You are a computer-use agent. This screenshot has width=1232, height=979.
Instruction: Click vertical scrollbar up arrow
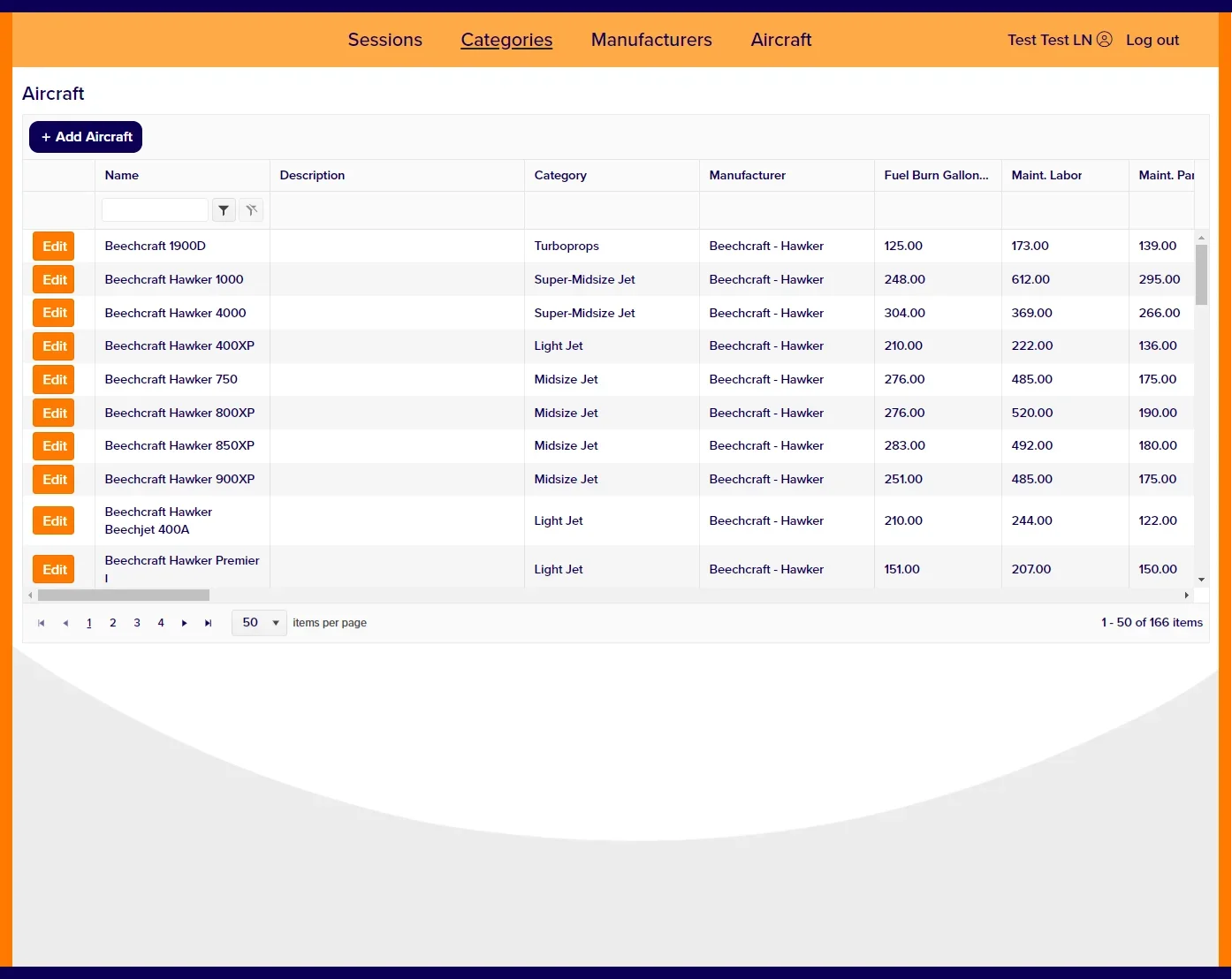[1201, 238]
